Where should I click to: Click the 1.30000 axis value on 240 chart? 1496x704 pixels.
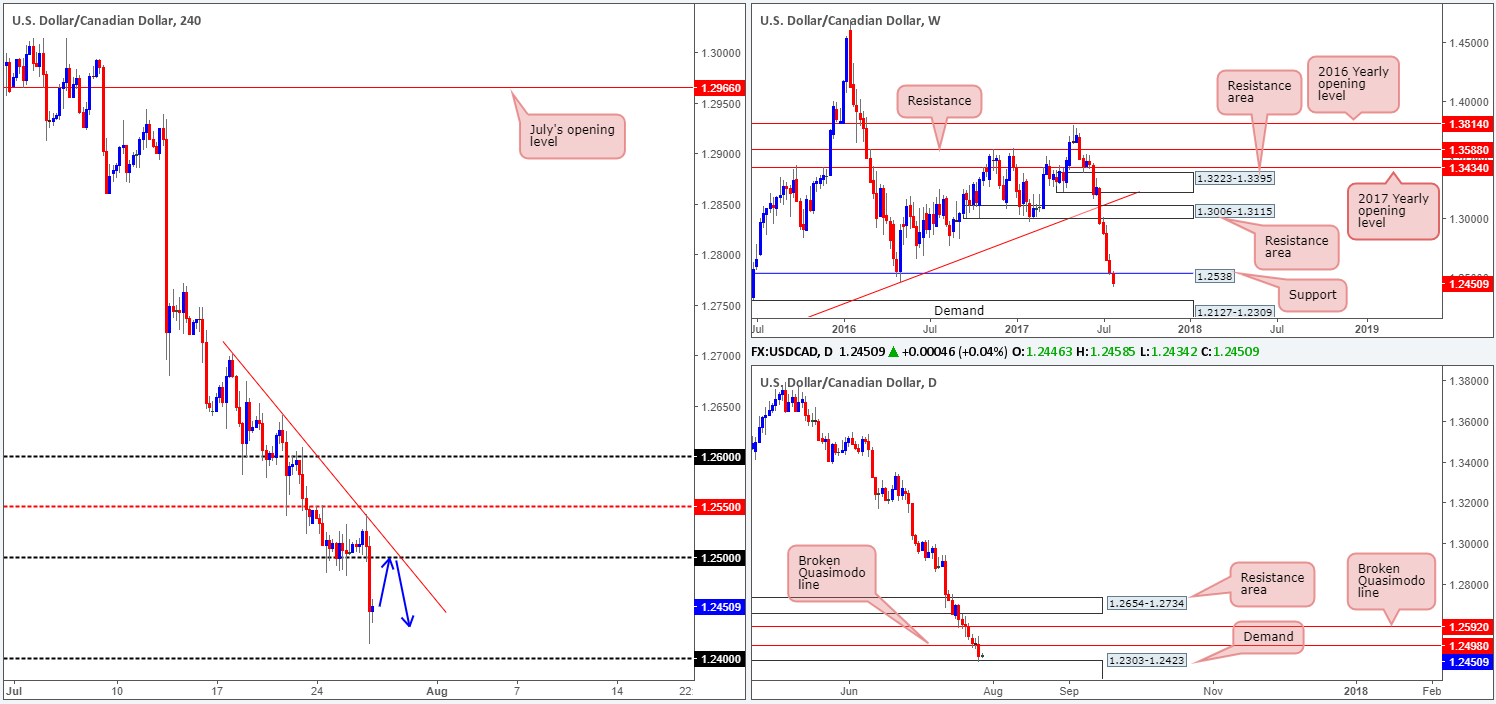[721, 52]
